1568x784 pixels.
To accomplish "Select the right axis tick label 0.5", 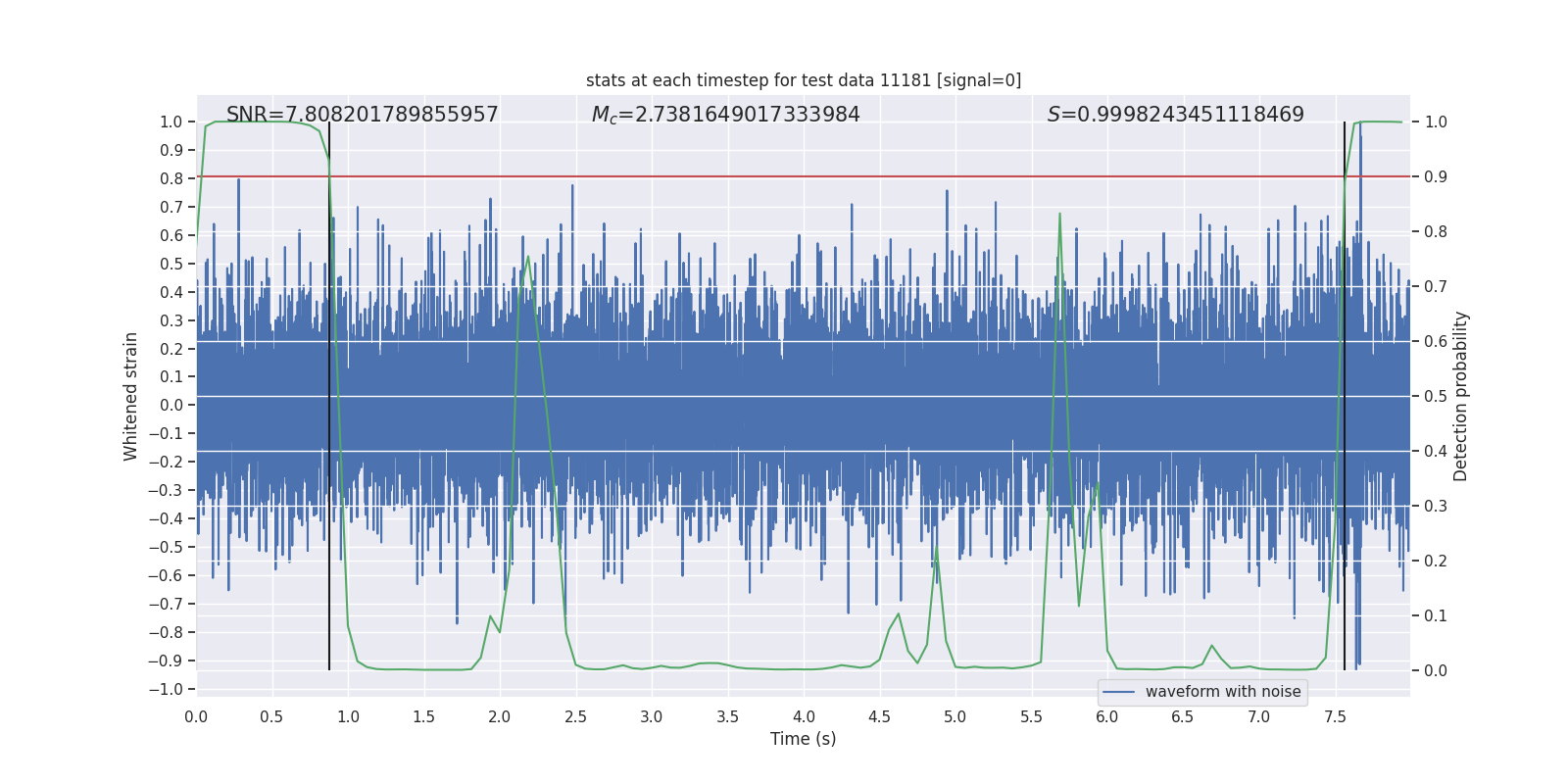I will [x=1436, y=397].
